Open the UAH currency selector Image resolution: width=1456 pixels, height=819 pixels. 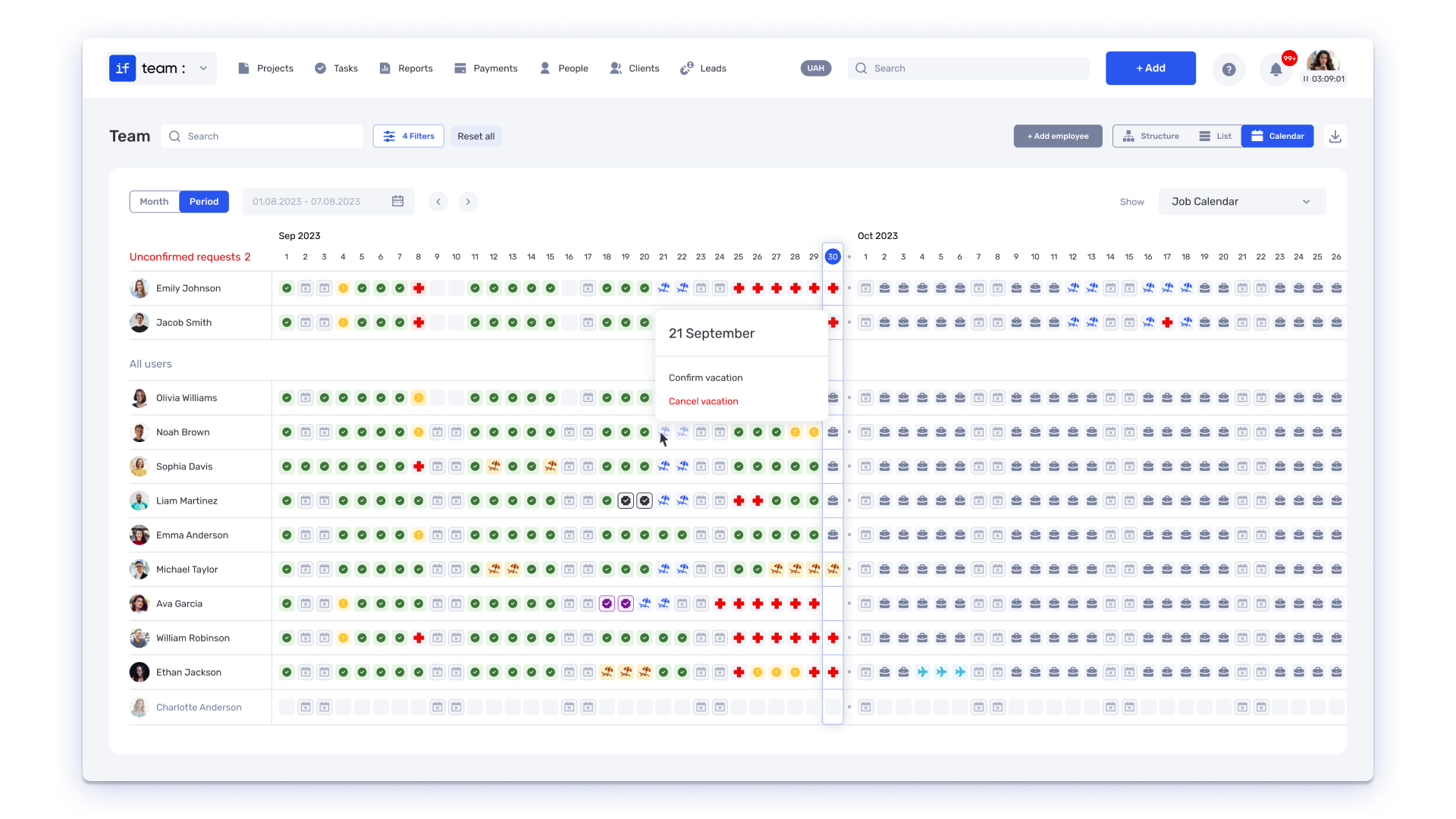click(x=816, y=68)
